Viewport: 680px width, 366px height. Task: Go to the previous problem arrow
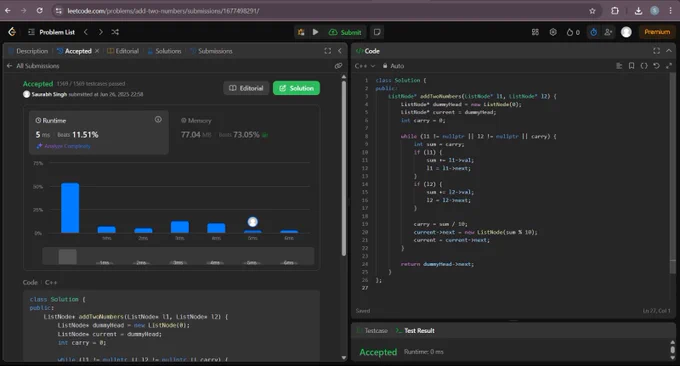[86, 32]
